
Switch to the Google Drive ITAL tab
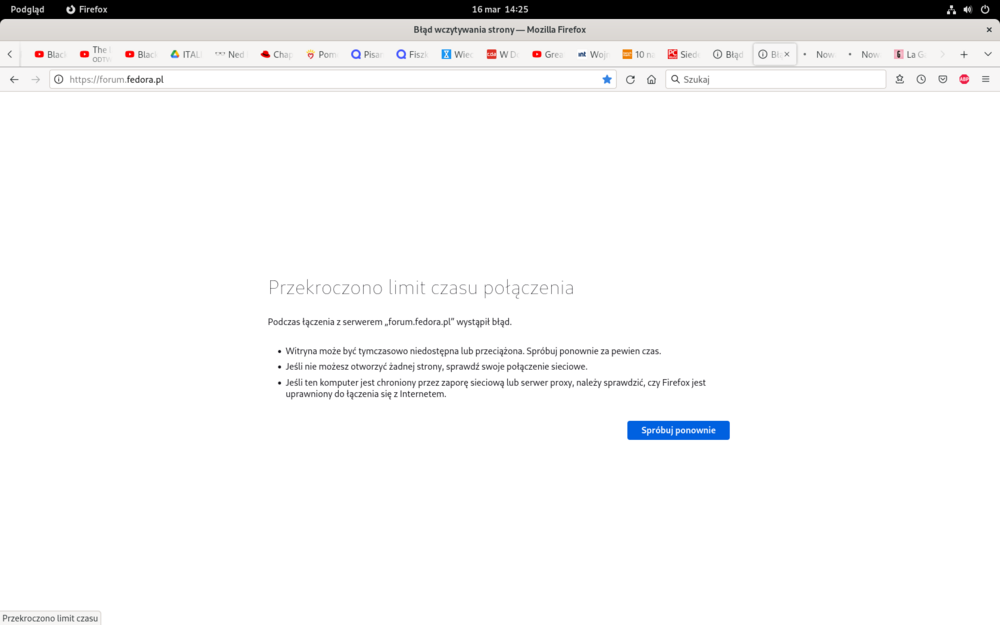coord(186,55)
